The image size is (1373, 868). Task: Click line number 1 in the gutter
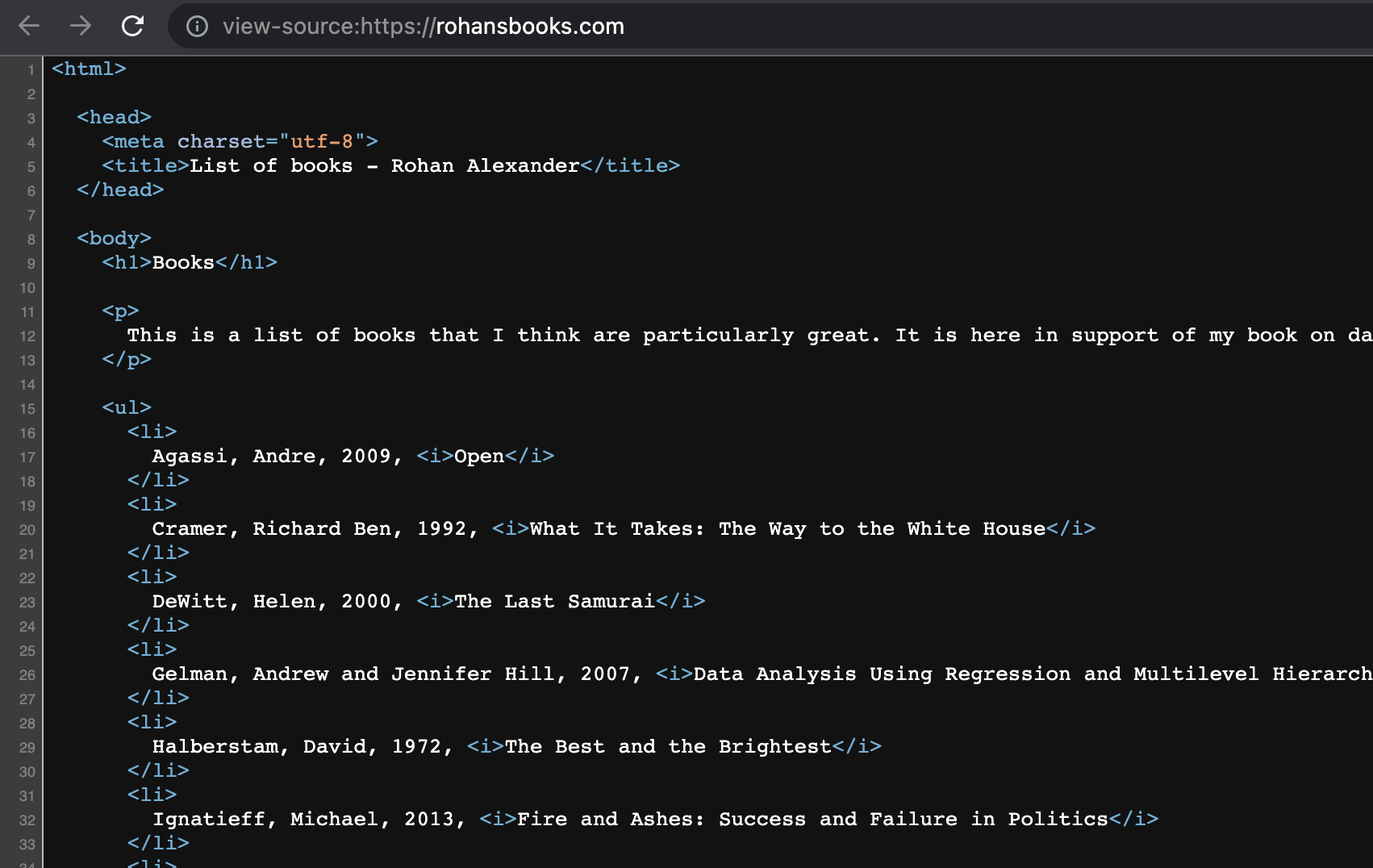pos(31,70)
